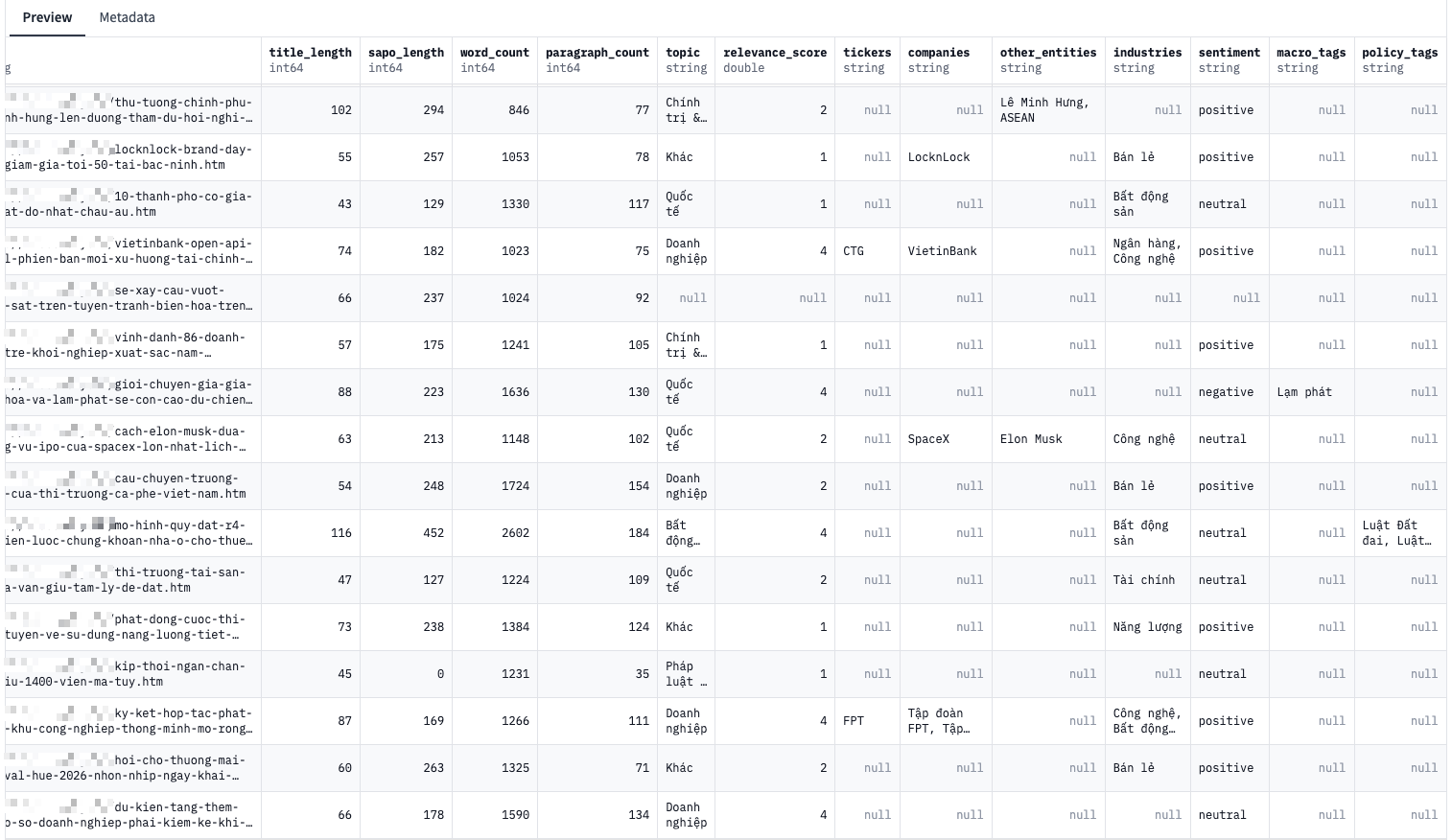Screen dimensions: 1452x840
Task: Click the topic column header
Action: pyautogui.click(x=686, y=59)
